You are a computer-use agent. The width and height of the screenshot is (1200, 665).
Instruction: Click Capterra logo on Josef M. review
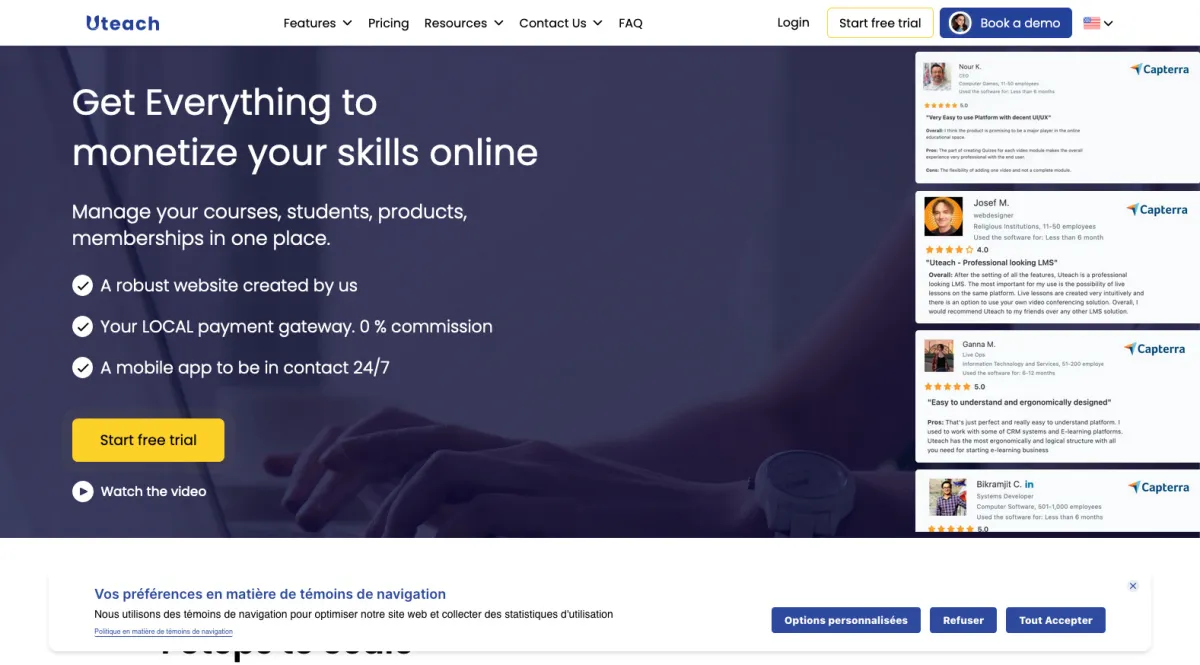(x=1156, y=210)
